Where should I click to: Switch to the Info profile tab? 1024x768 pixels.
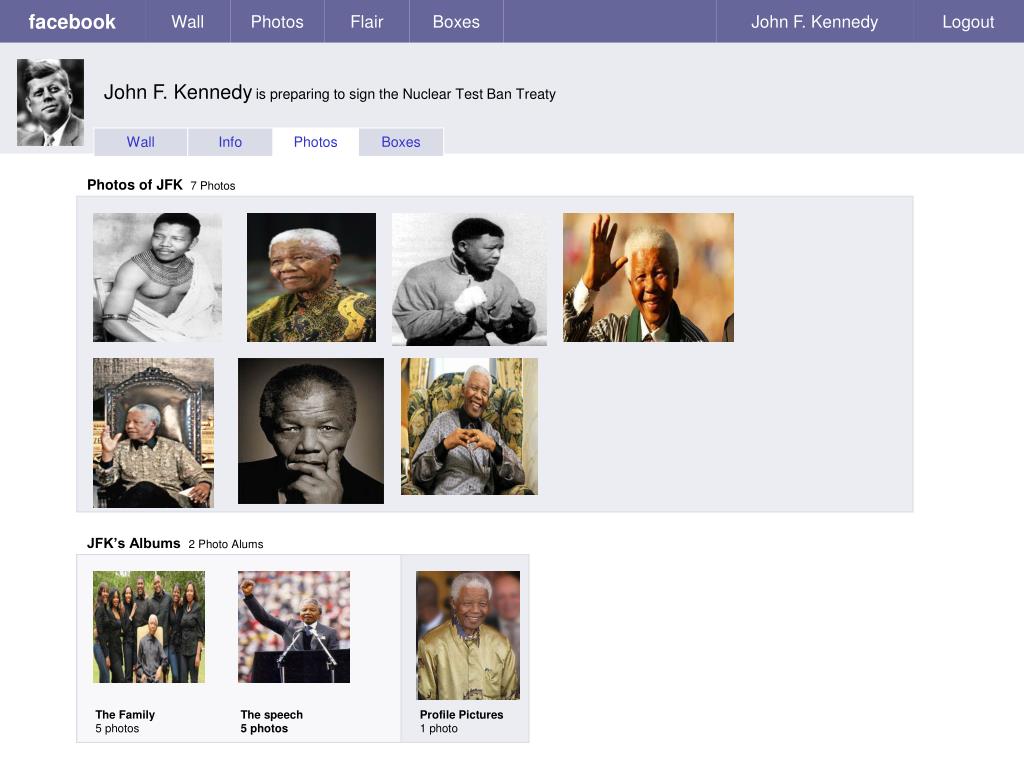pos(230,142)
